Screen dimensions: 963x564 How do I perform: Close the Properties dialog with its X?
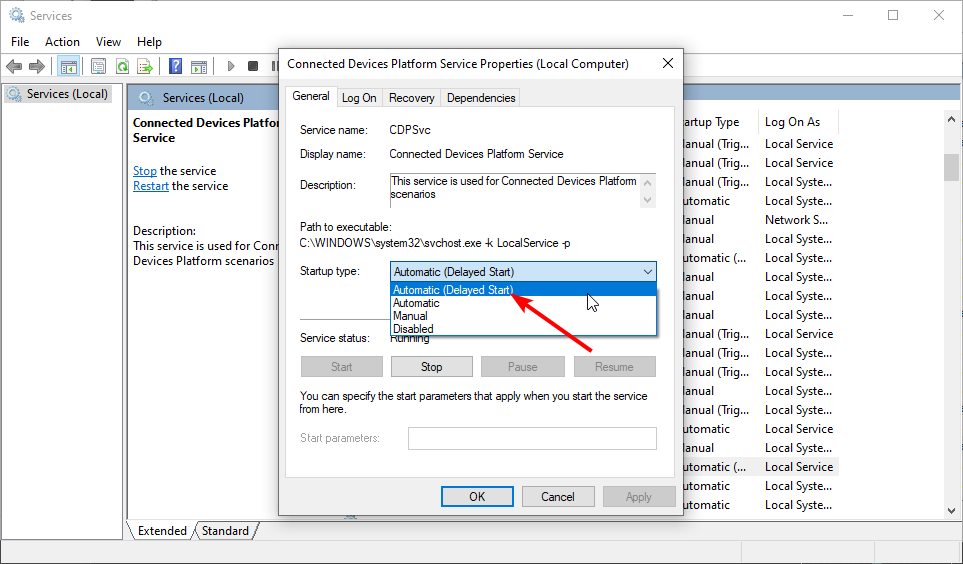click(x=668, y=63)
